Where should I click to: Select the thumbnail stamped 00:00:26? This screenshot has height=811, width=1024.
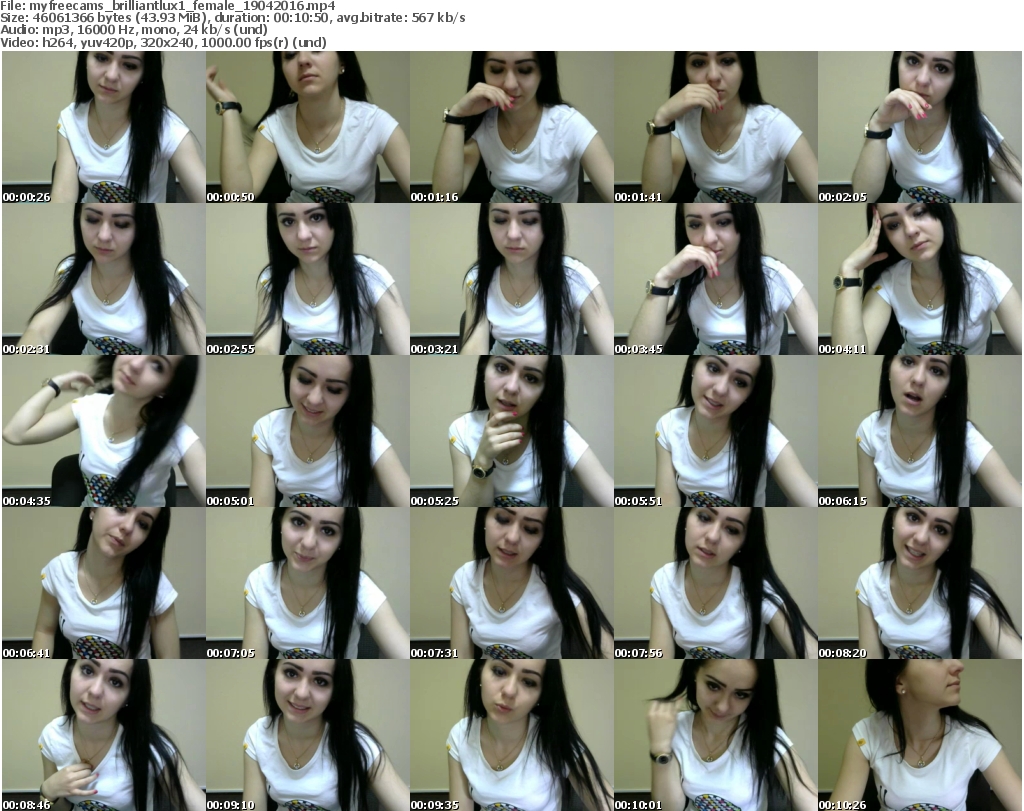pos(104,127)
